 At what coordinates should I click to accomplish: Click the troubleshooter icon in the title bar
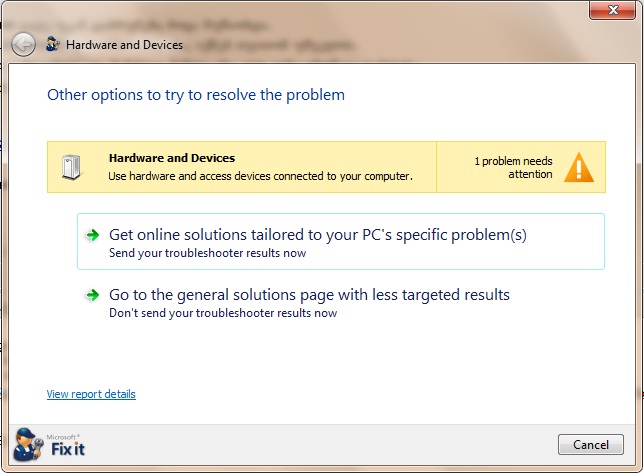[52, 44]
